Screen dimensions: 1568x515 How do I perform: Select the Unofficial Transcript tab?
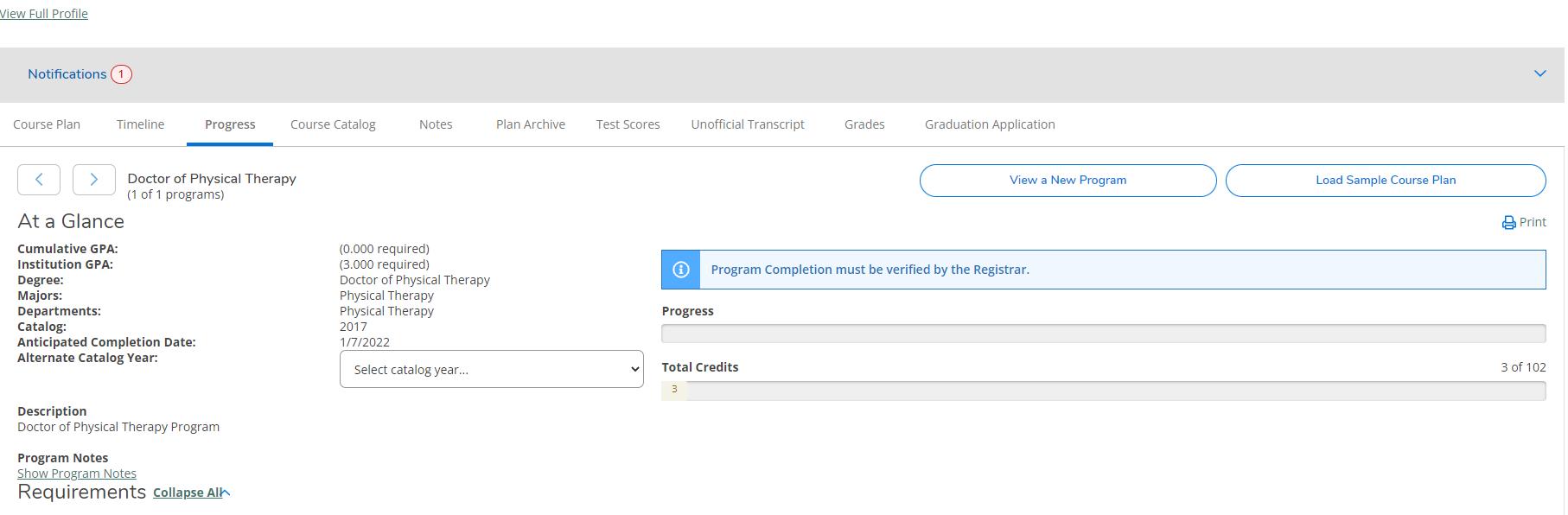pyautogui.click(x=748, y=124)
